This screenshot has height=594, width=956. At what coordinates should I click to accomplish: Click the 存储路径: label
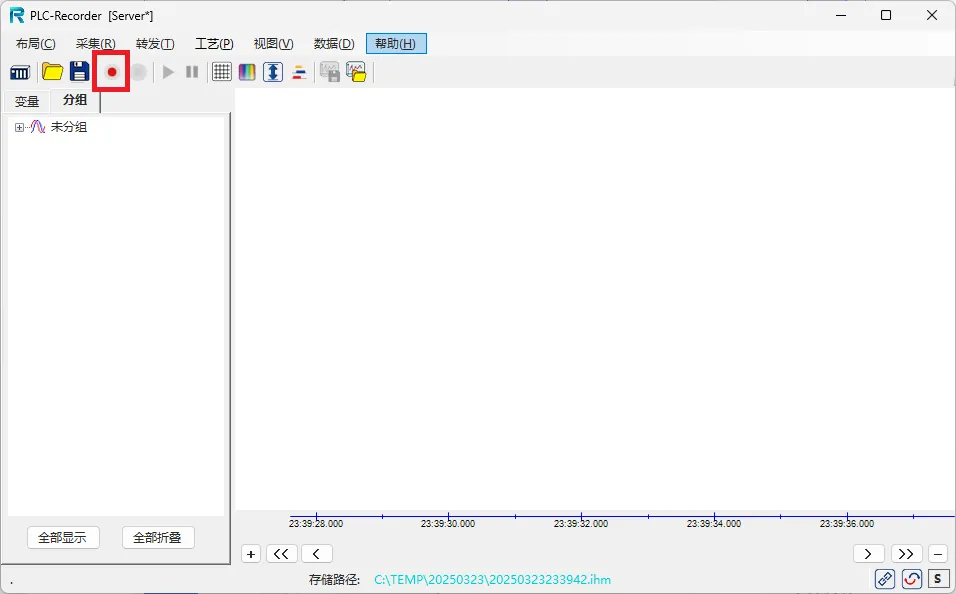[334, 579]
